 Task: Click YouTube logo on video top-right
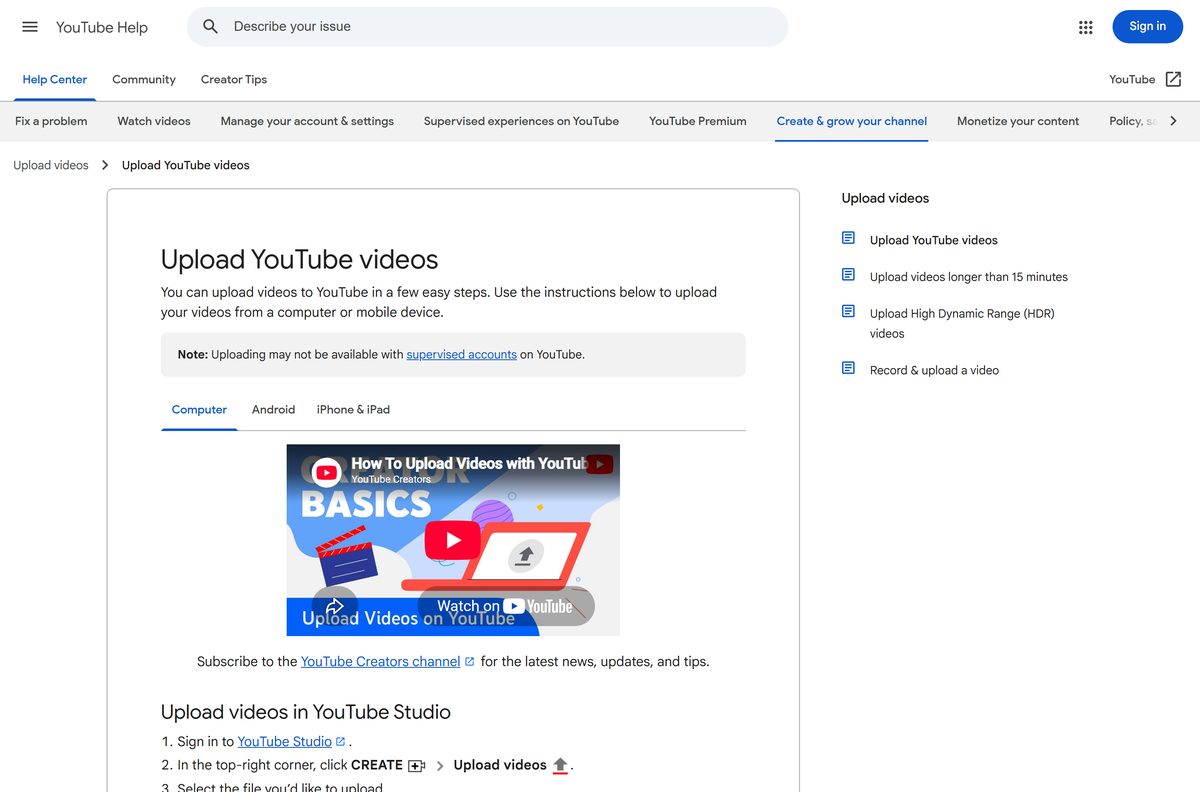(599, 464)
